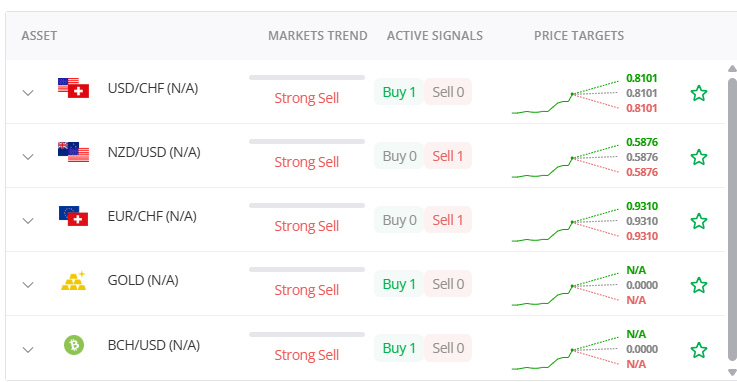Expand the USD/CHF row chevron
737x382 pixels.
[x=28, y=93]
